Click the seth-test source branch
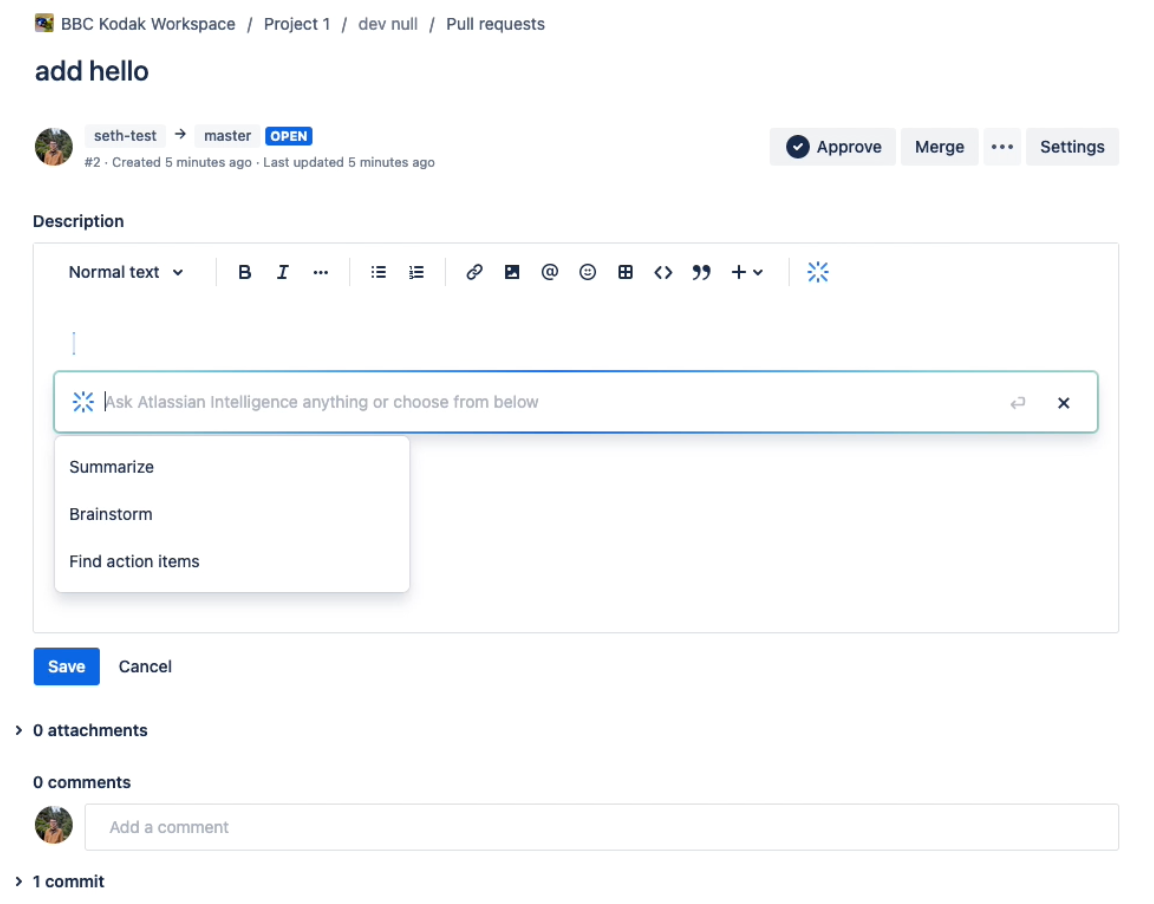The height and width of the screenshot is (904, 1154). (125, 135)
